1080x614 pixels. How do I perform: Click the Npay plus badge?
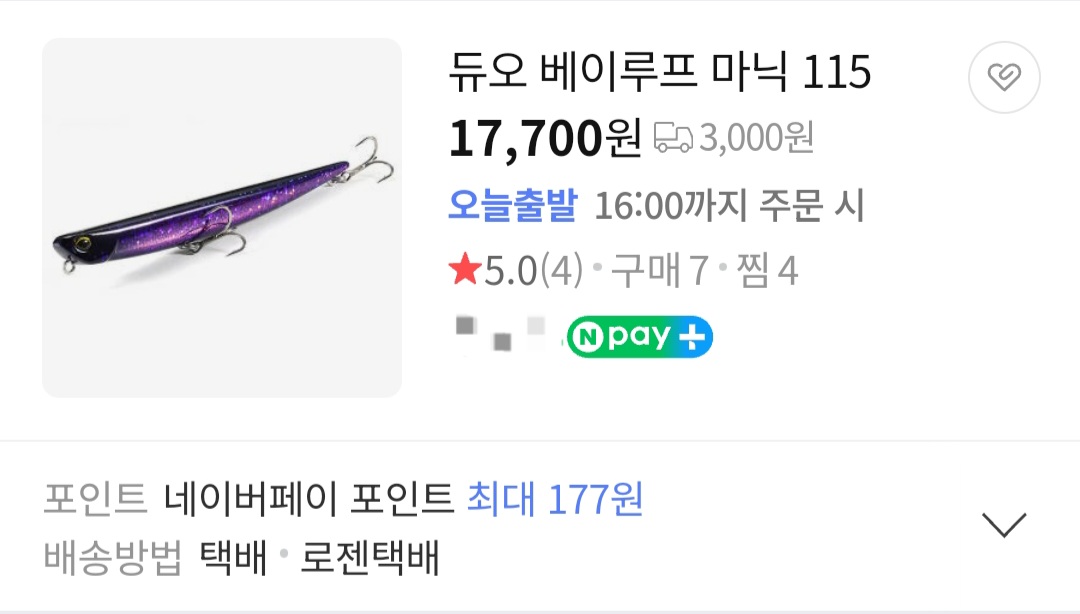[639, 337]
